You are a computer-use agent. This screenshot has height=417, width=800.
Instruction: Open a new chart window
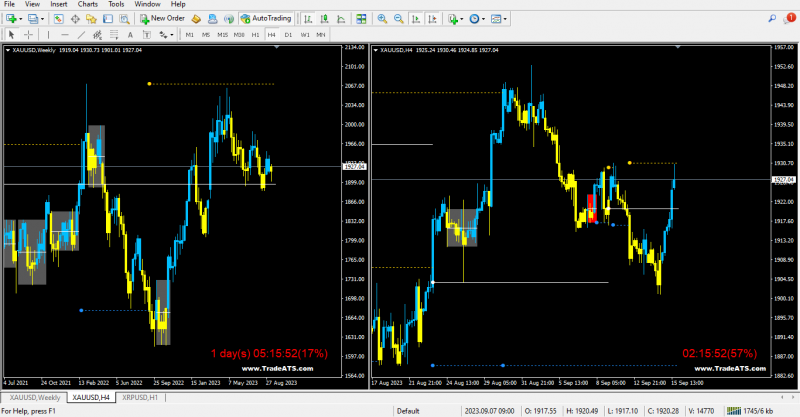[11, 19]
